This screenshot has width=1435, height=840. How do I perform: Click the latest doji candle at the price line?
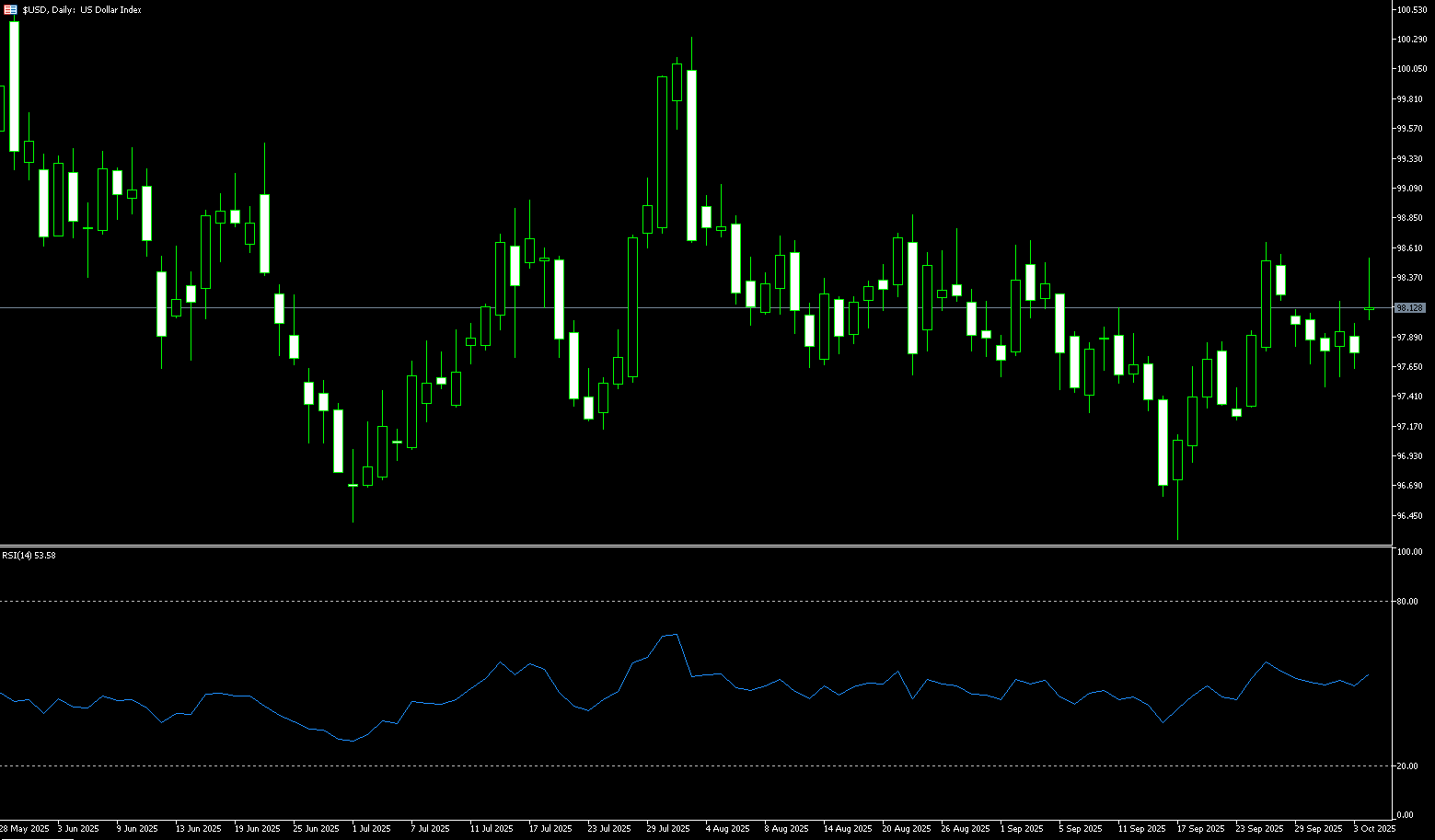(x=1369, y=308)
